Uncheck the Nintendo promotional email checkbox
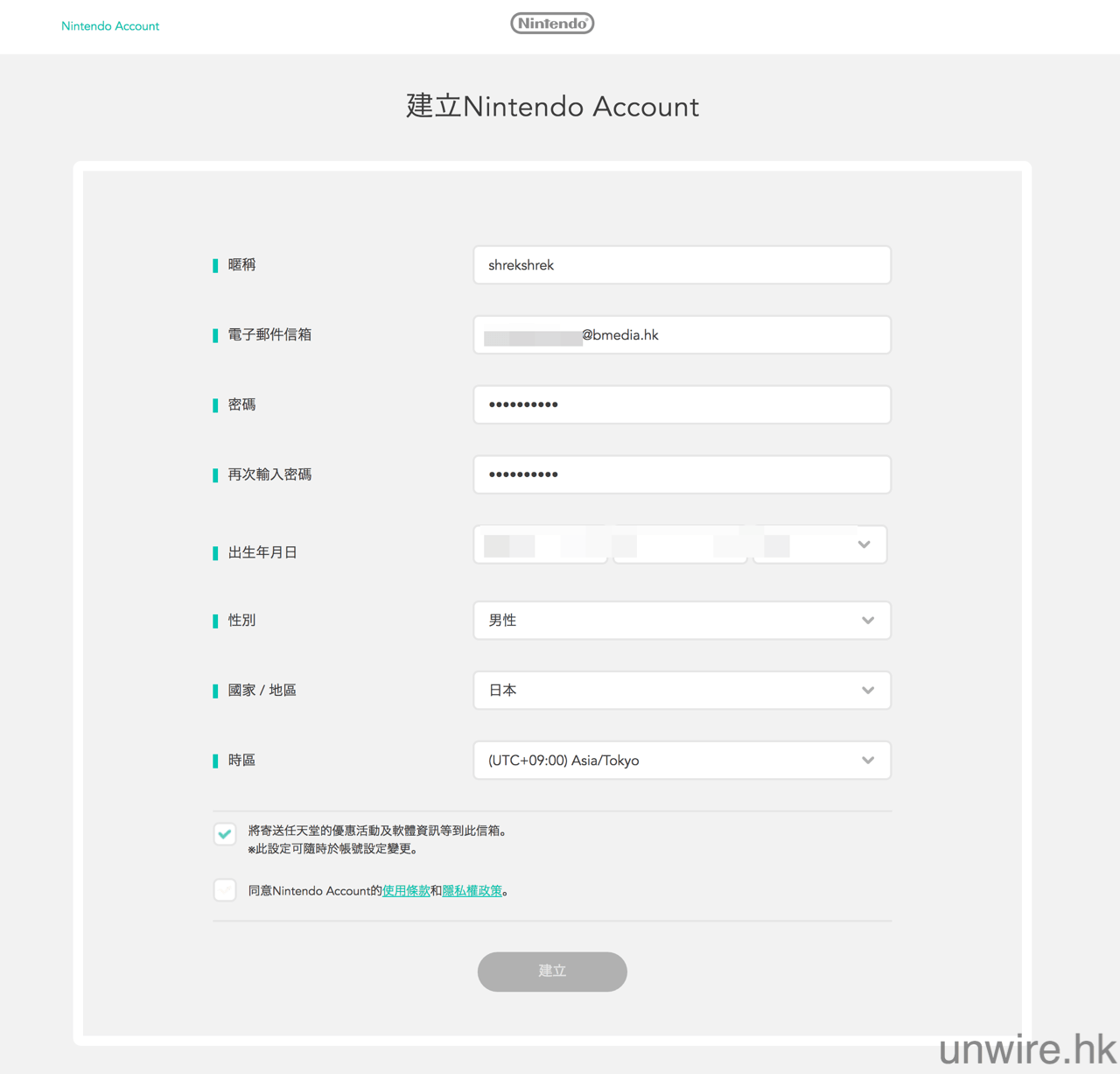 point(225,834)
